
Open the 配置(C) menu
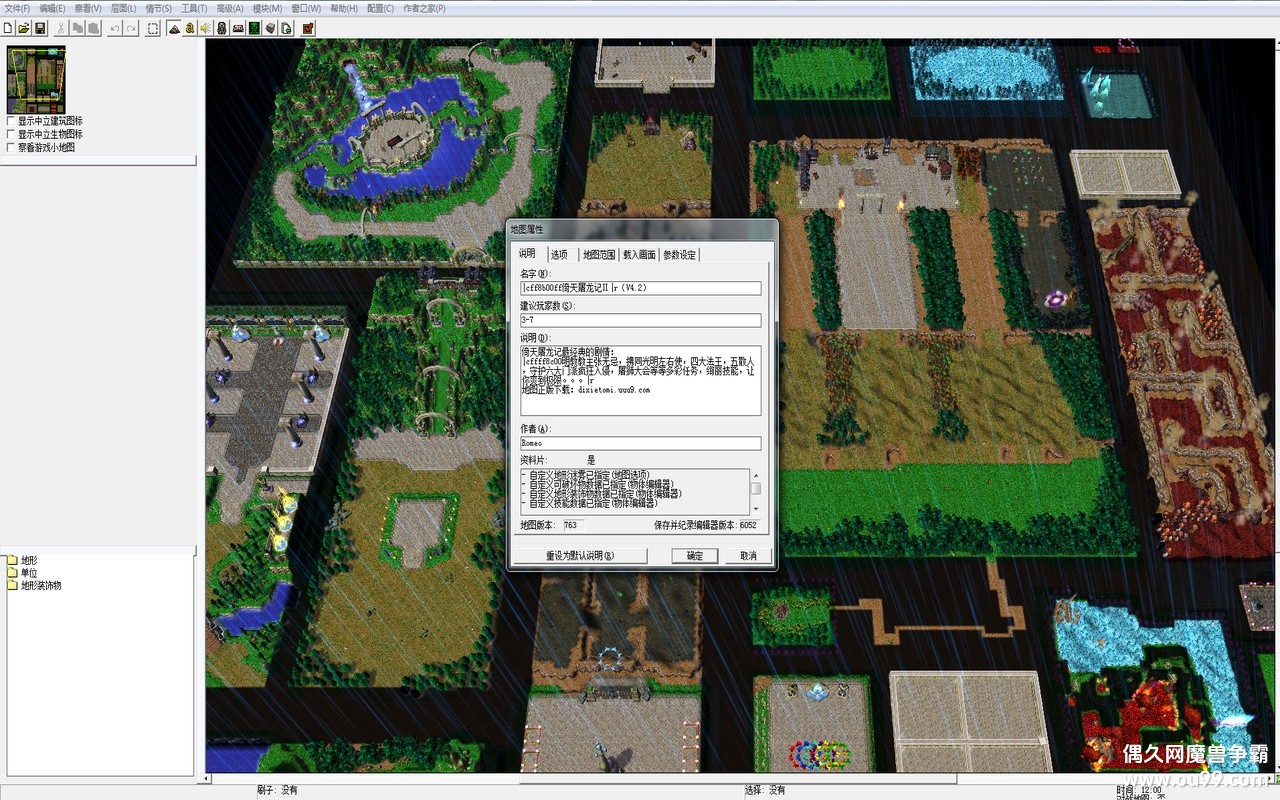[380, 8]
